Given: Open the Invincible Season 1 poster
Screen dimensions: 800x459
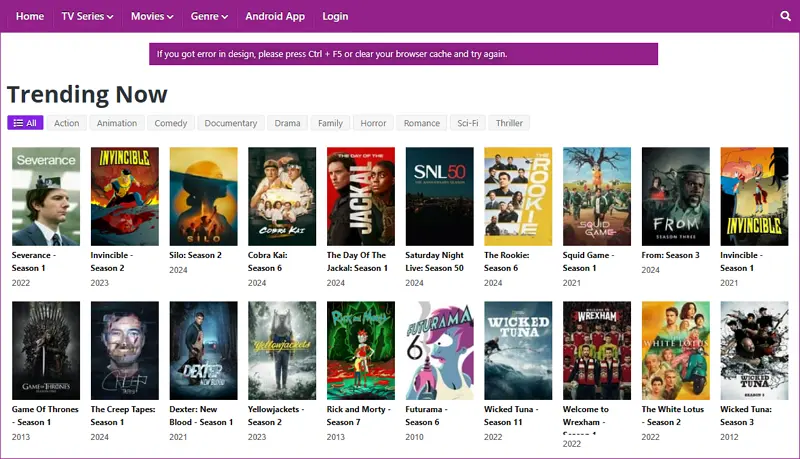Looking at the screenshot, I should click(x=755, y=196).
